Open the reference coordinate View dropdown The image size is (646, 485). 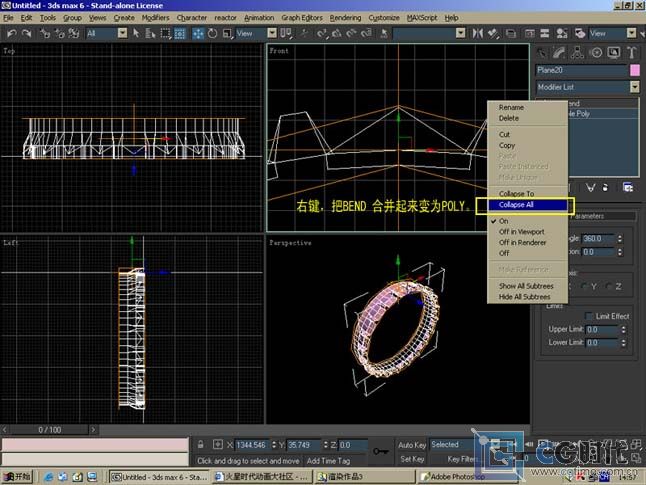272,33
